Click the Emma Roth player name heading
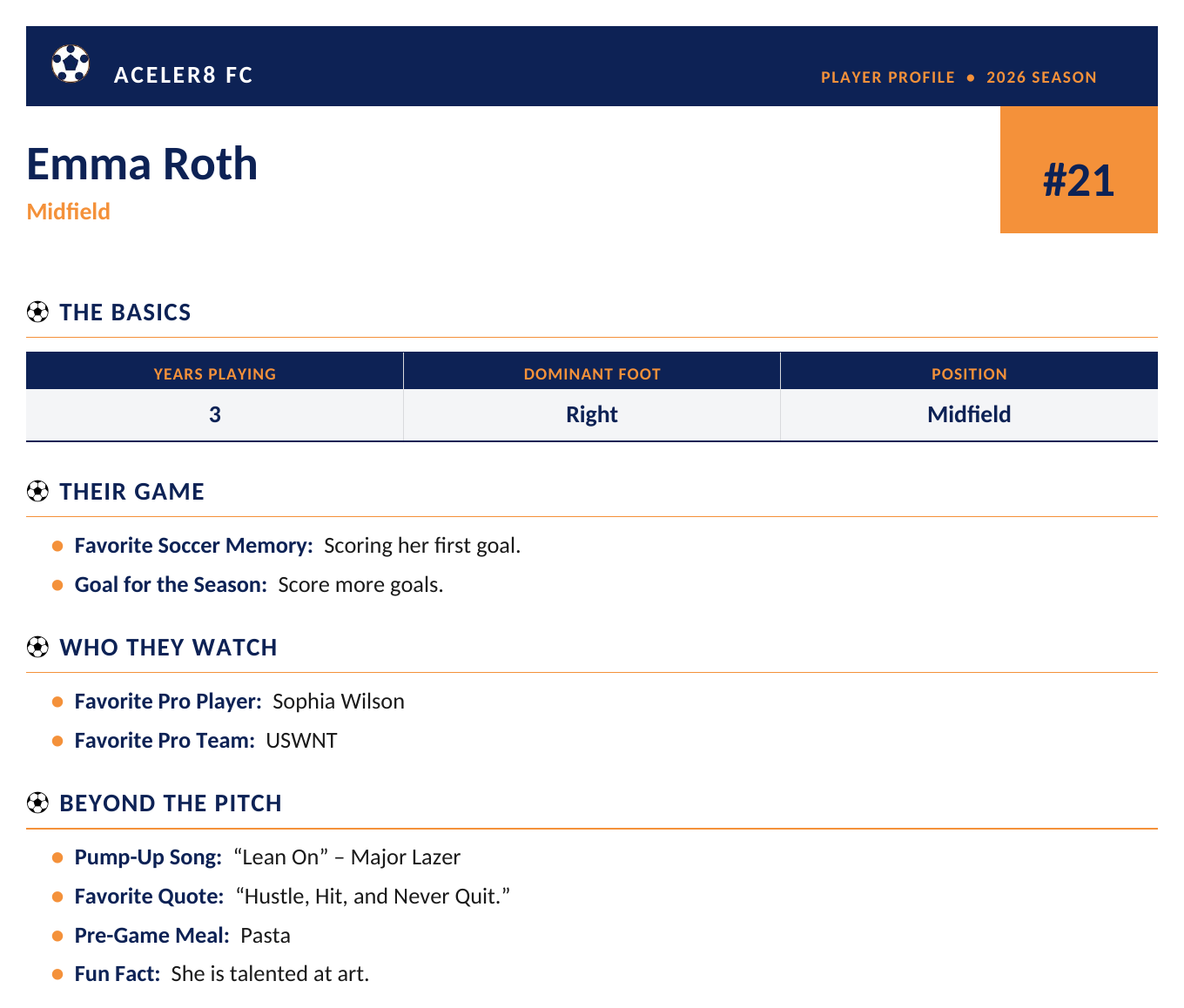The width and height of the screenshot is (1184, 1008). click(142, 164)
